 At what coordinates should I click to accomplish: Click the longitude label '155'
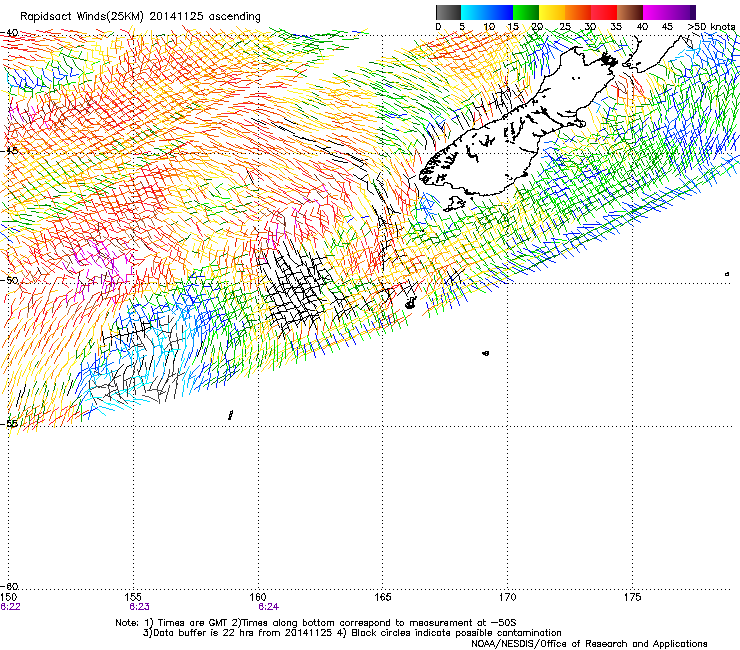[x=133, y=597]
